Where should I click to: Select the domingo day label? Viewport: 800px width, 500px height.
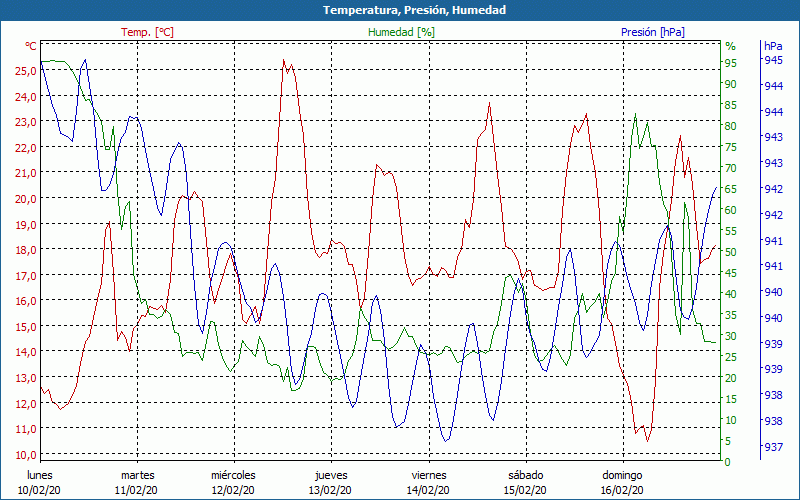(x=622, y=475)
